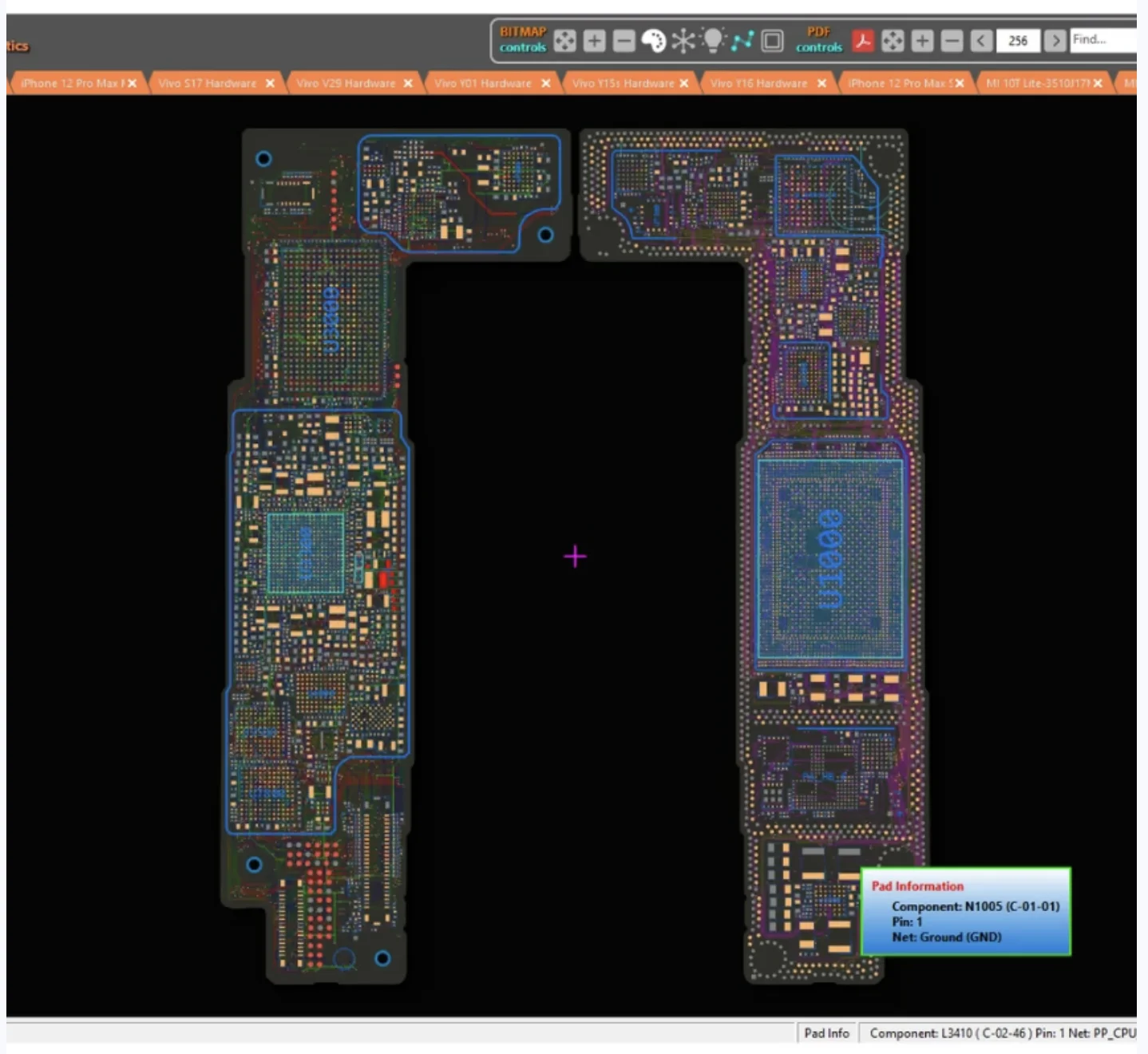The image size is (1148, 1054).
Task: Toggle the net connection lines icon
Action: pyautogui.click(x=742, y=41)
